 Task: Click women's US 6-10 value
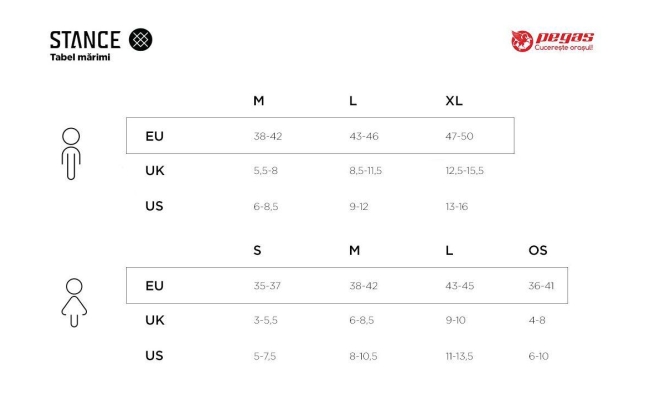(x=538, y=356)
